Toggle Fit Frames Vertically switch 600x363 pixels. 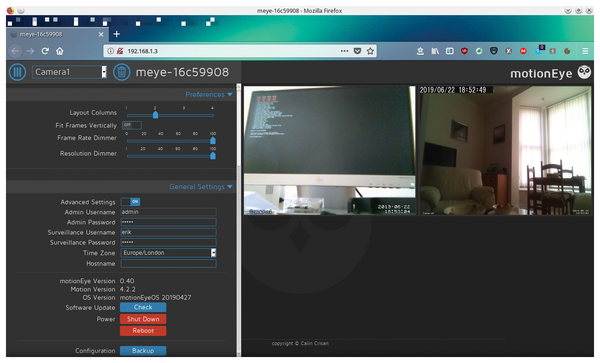[x=132, y=125]
